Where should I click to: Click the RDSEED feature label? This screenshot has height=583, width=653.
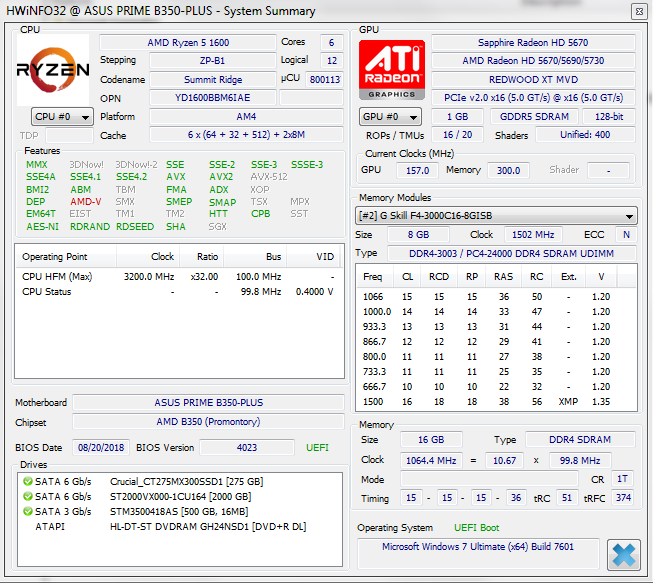click(x=135, y=227)
